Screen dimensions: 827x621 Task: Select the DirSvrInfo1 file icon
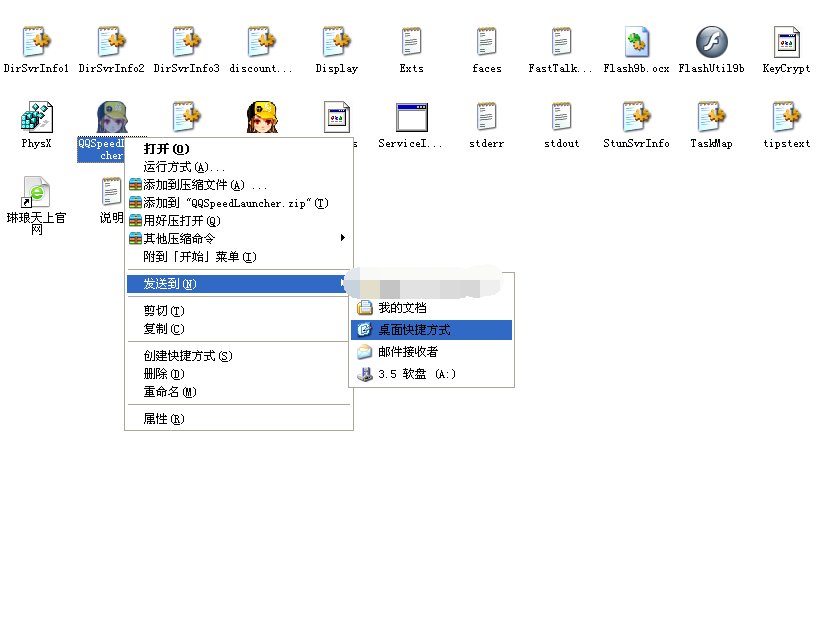click(x=36, y=43)
